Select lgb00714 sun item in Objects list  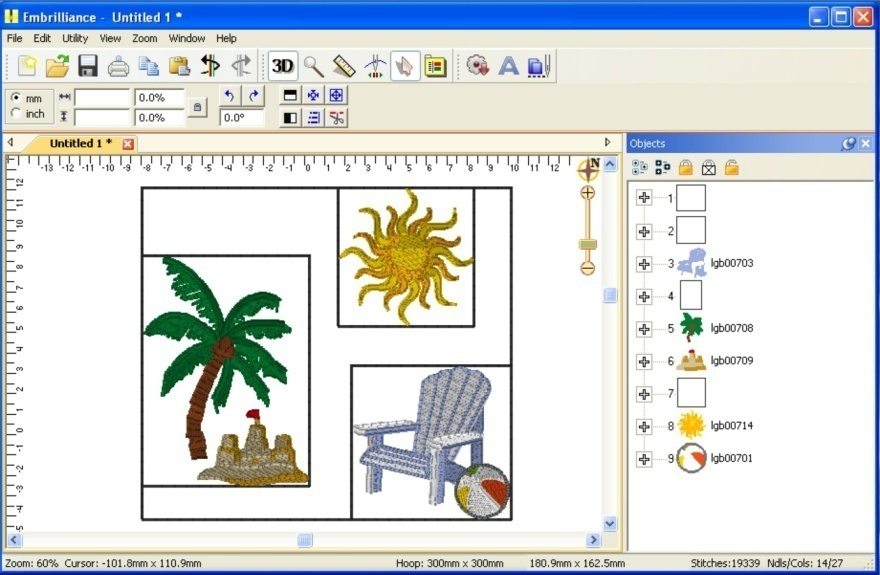point(731,426)
